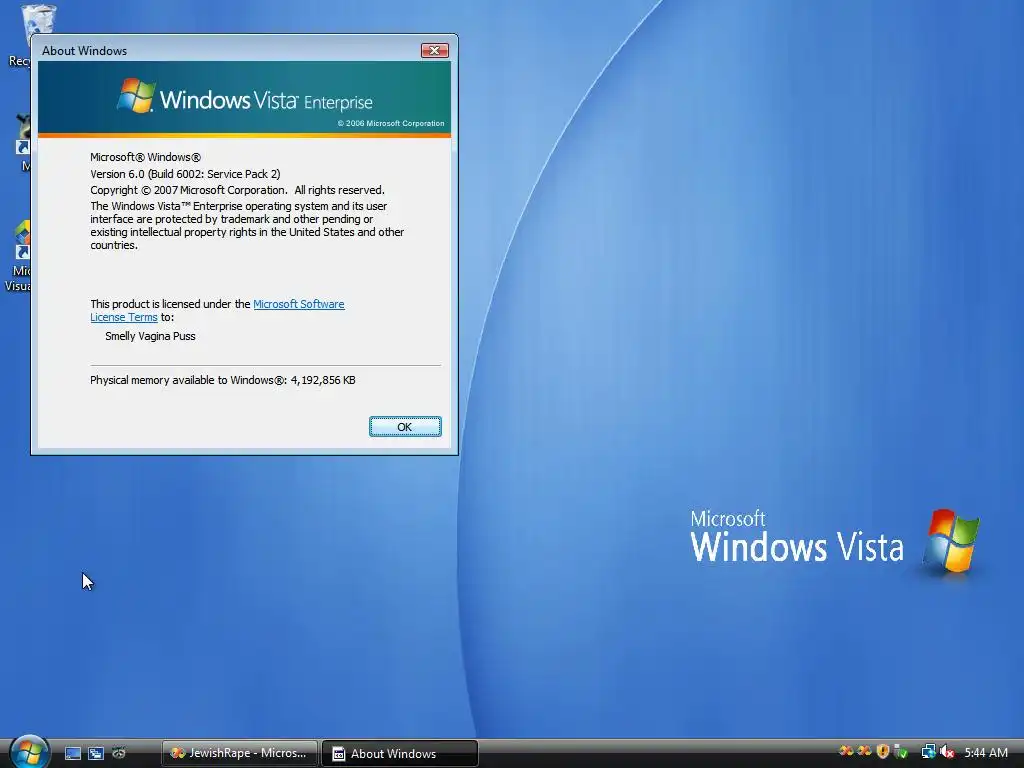The width and height of the screenshot is (1024, 768).
Task: Click the "Physical memory available to Windows" line
Action: (x=223, y=380)
